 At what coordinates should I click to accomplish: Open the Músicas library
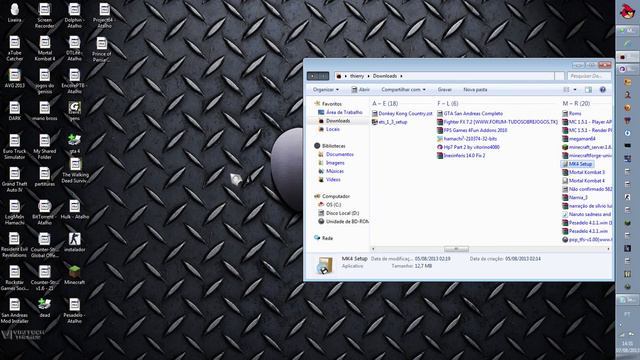(335, 171)
